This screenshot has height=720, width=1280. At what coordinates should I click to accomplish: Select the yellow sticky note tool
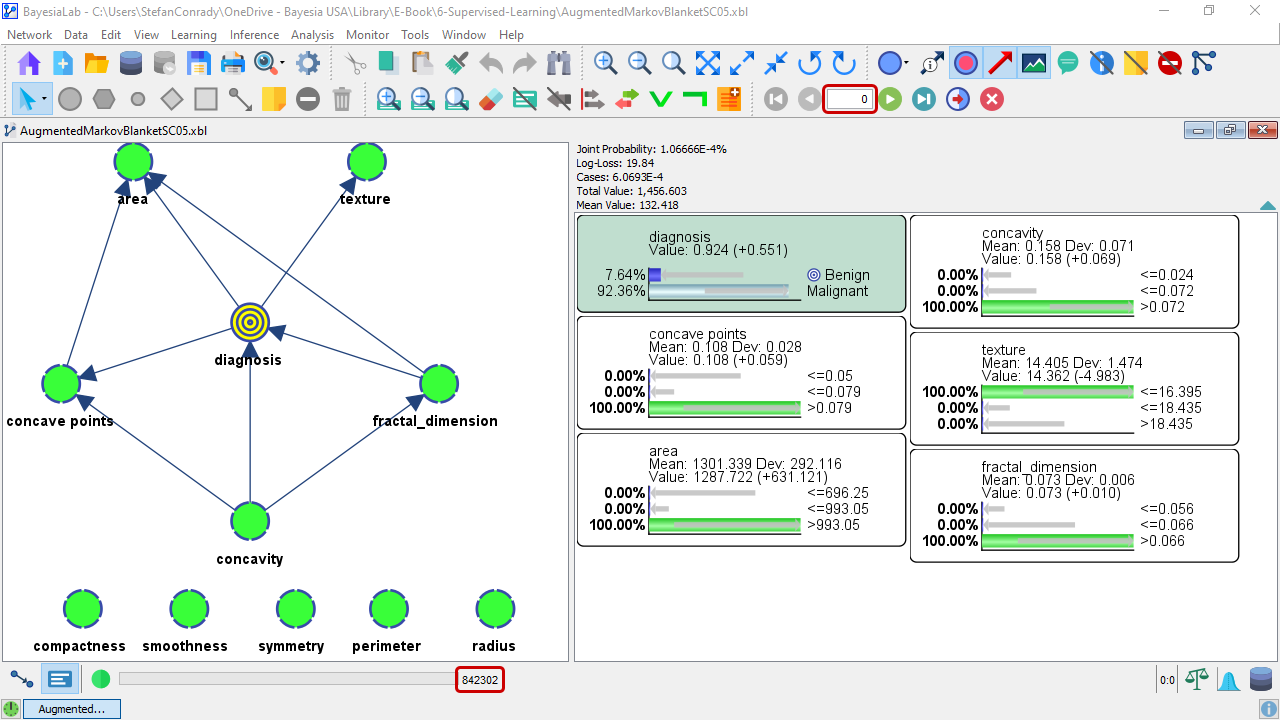click(x=274, y=99)
